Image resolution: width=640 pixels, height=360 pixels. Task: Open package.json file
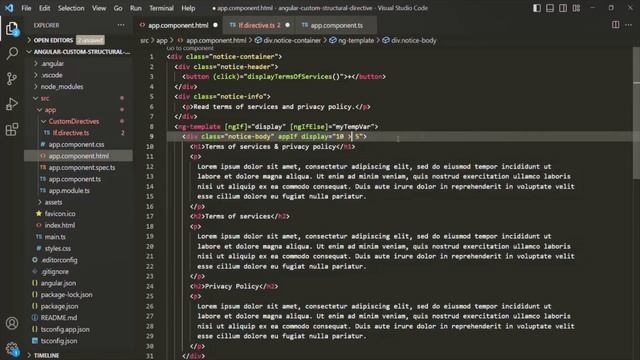tap(59, 306)
